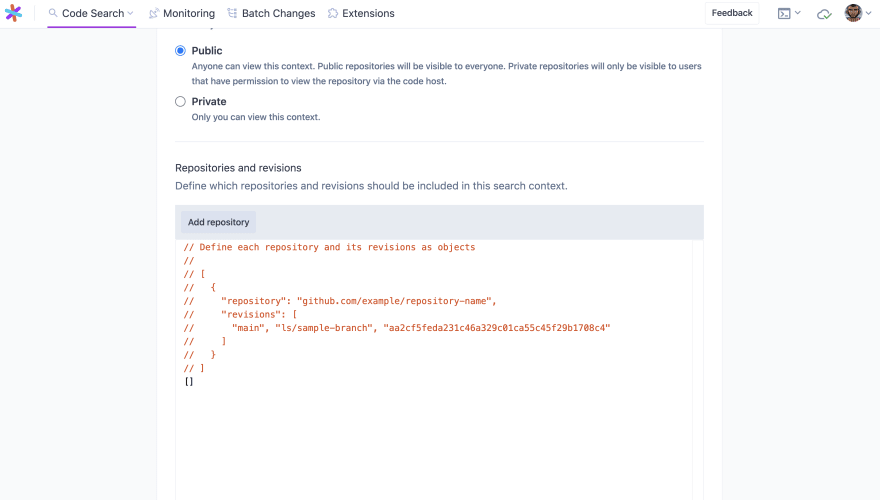This screenshot has width=880, height=500.
Task: Click the "Only you can view this context." text
Action: 256,117
